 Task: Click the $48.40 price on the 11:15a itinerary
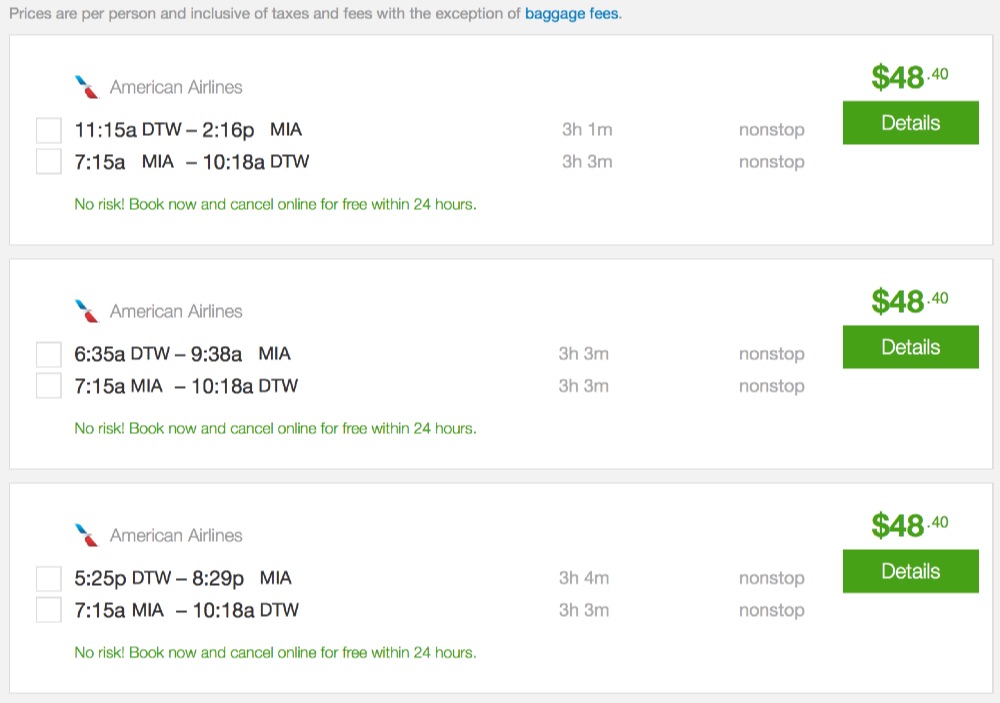tap(909, 77)
